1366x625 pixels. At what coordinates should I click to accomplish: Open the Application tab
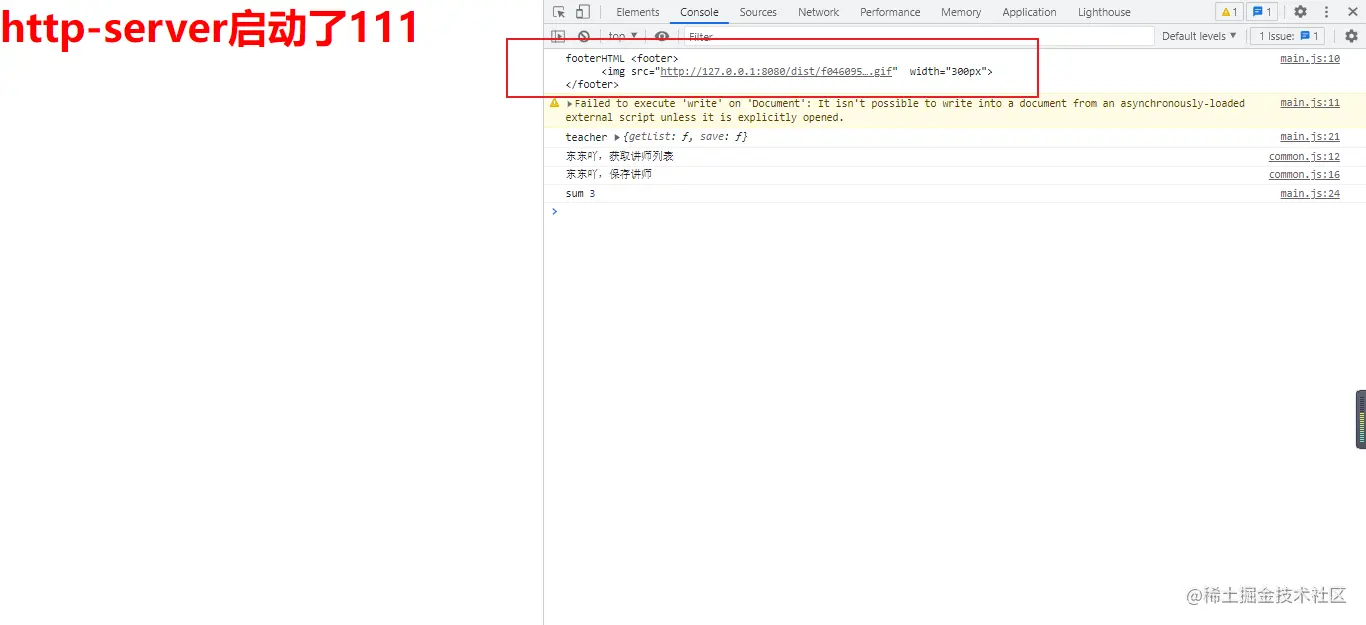pyautogui.click(x=1029, y=12)
